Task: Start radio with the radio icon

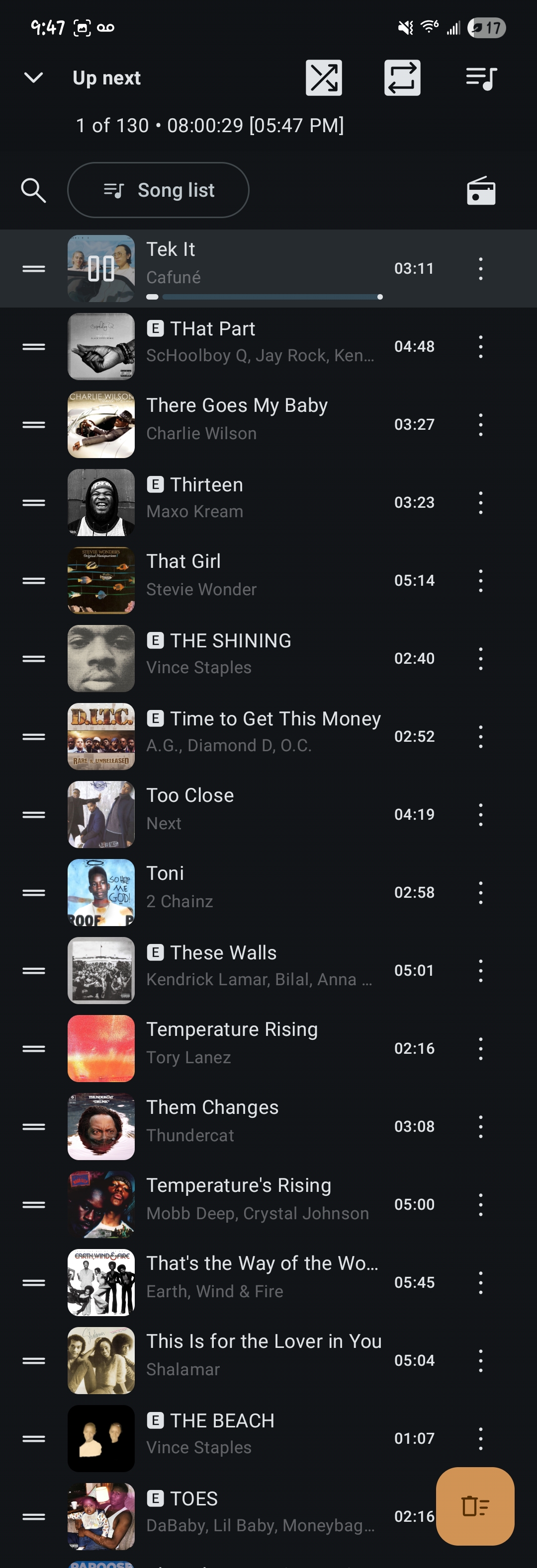Action: coord(481,191)
